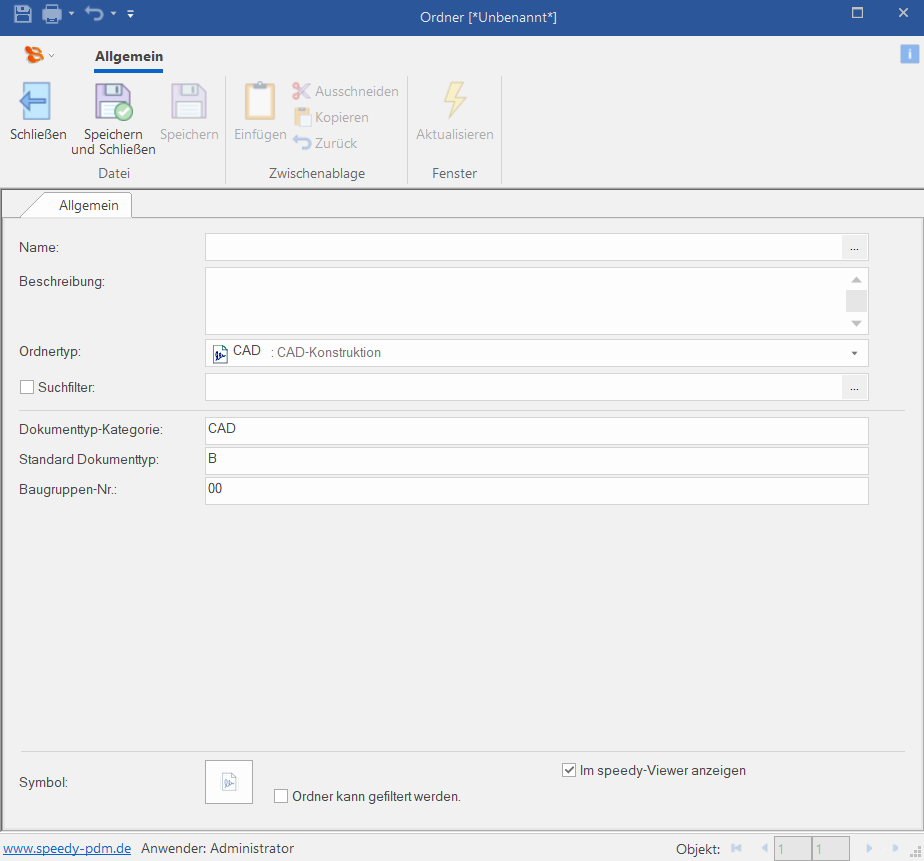Click the save icon in quick access toolbar

pyautogui.click(x=23, y=14)
